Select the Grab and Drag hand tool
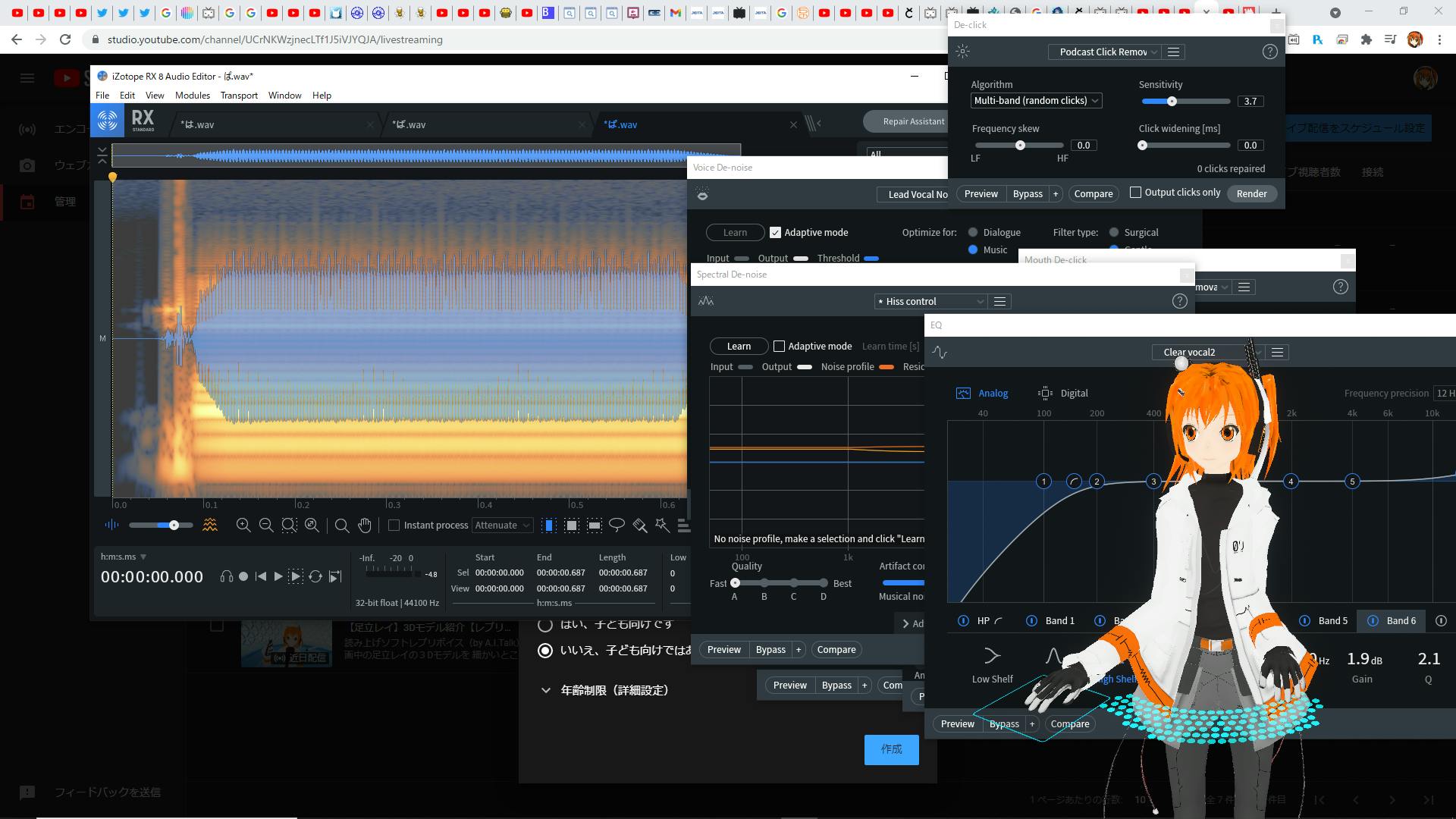 point(365,525)
